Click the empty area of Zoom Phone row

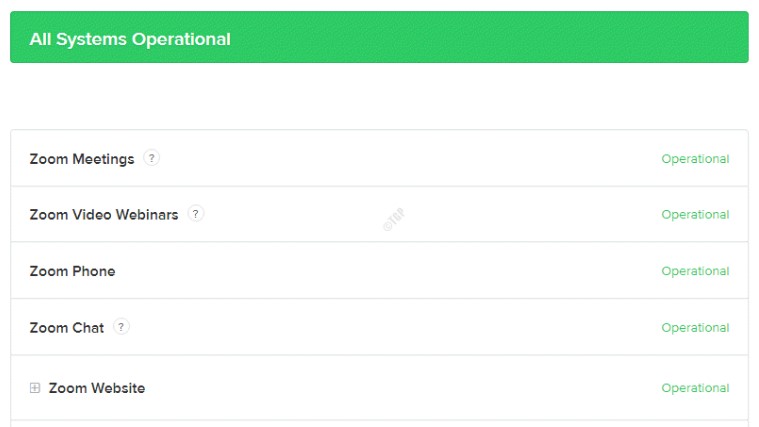(387, 271)
